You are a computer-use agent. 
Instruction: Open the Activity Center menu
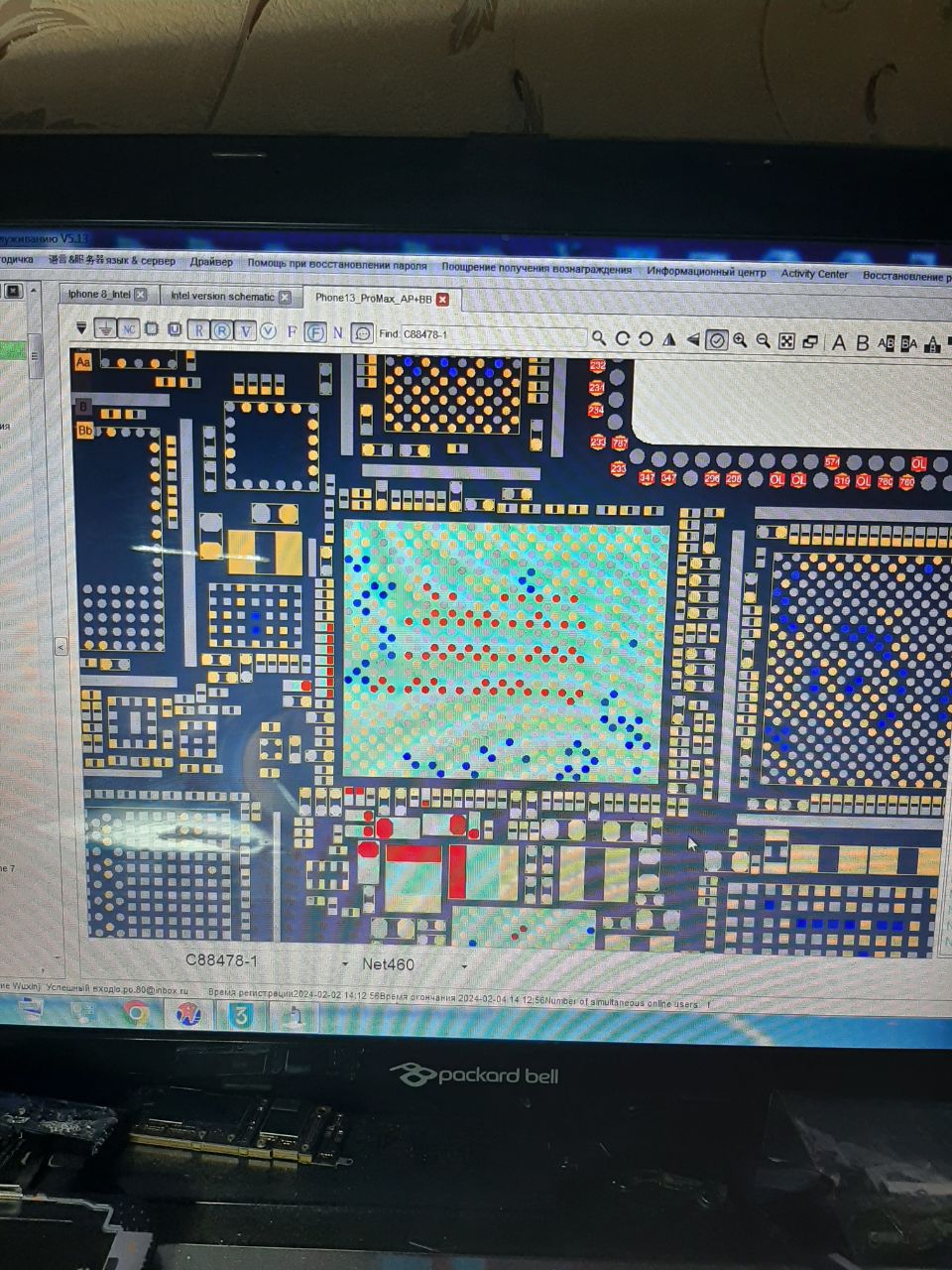coord(814,274)
